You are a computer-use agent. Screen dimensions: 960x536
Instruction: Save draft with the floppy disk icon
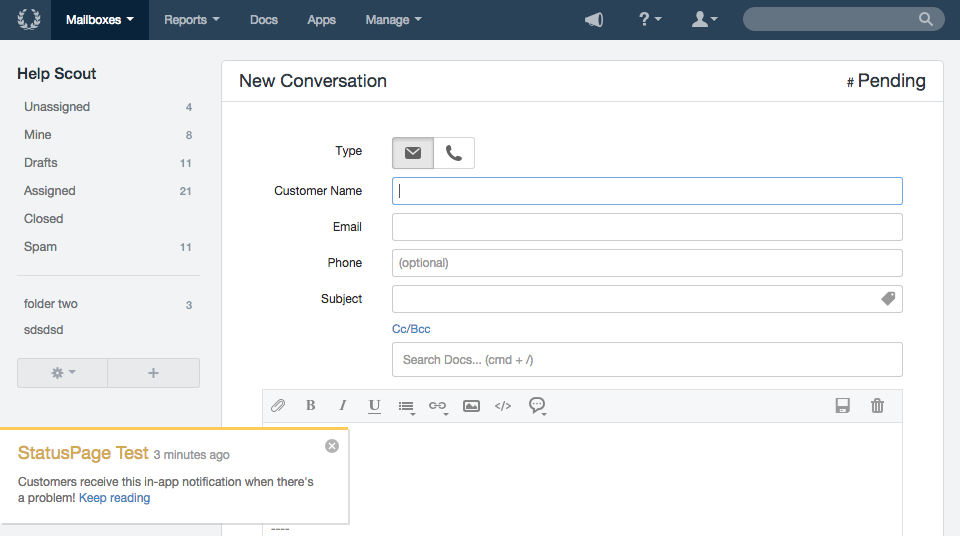842,406
